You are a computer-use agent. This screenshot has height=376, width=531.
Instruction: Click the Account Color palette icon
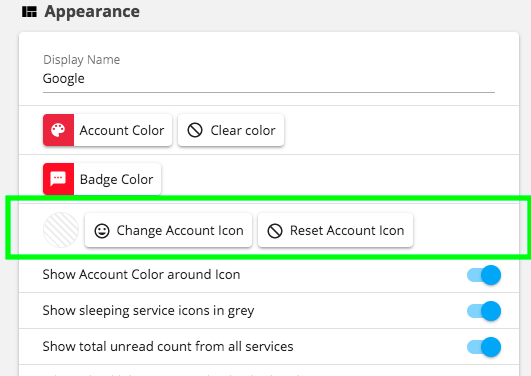(58, 130)
